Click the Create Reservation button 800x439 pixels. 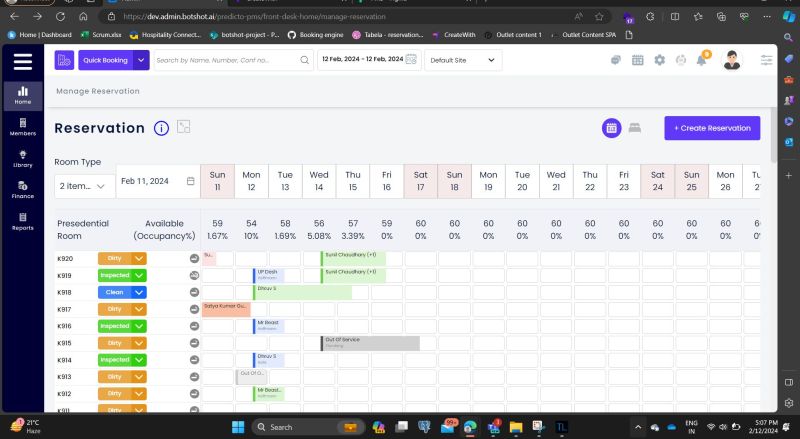[712, 128]
